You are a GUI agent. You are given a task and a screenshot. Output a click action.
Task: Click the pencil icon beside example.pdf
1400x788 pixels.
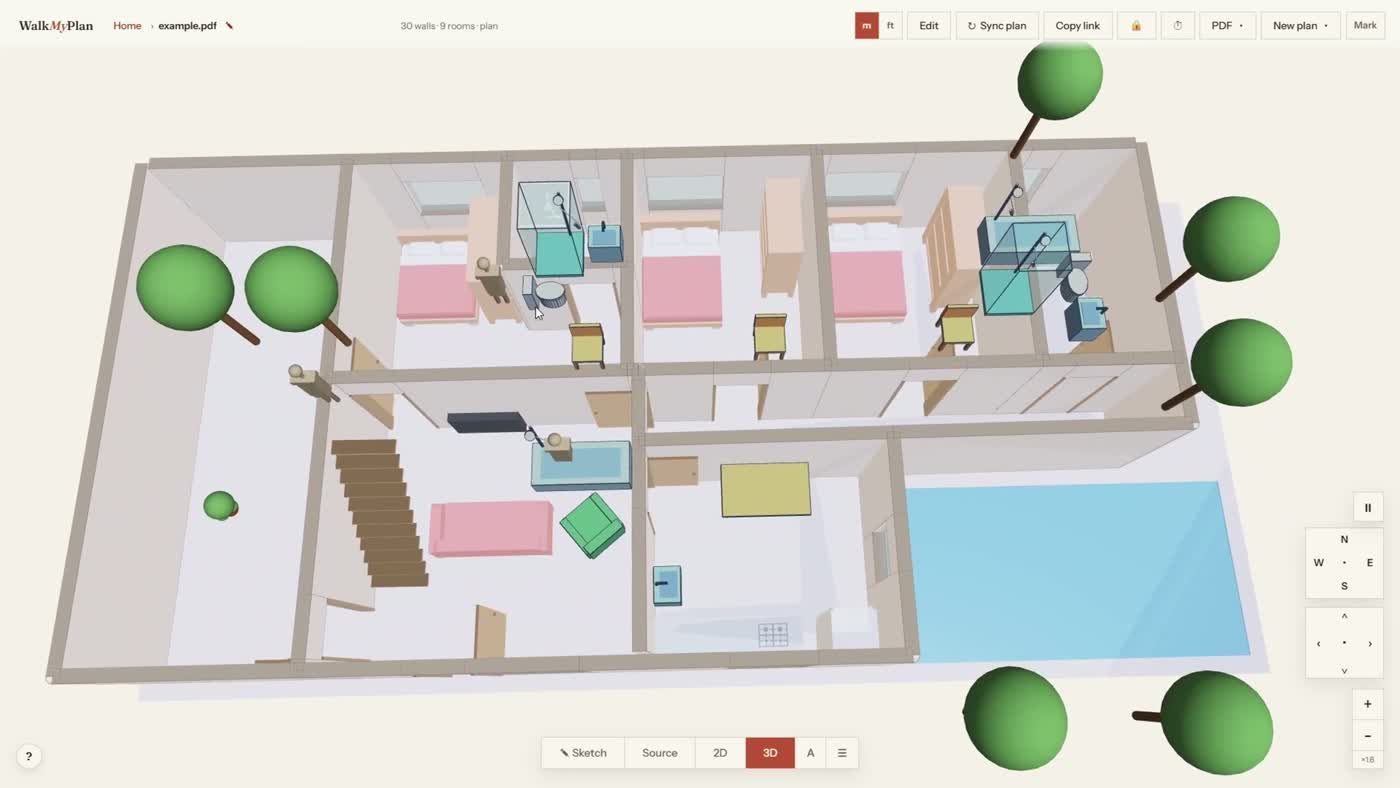pyautogui.click(x=229, y=26)
